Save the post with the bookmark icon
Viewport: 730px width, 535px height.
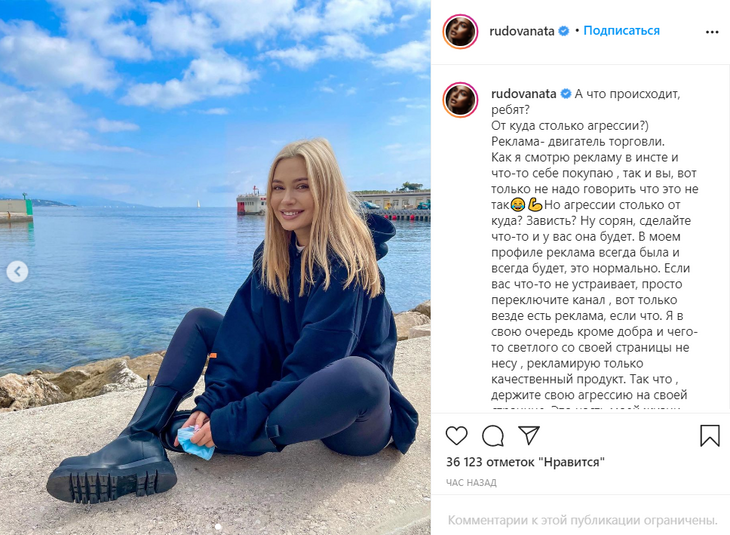point(710,435)
